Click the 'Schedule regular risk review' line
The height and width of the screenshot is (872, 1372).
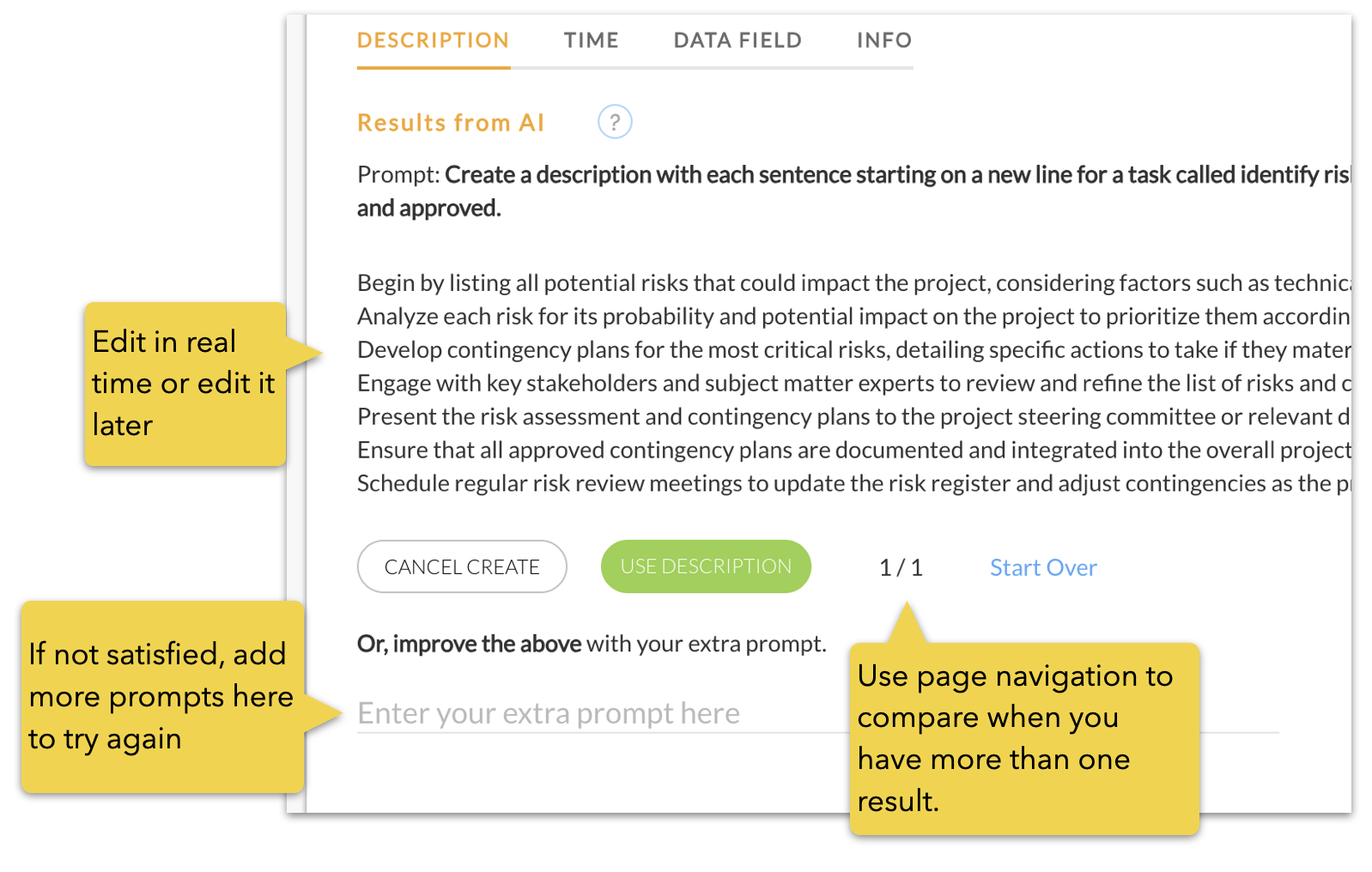[854, 484]
